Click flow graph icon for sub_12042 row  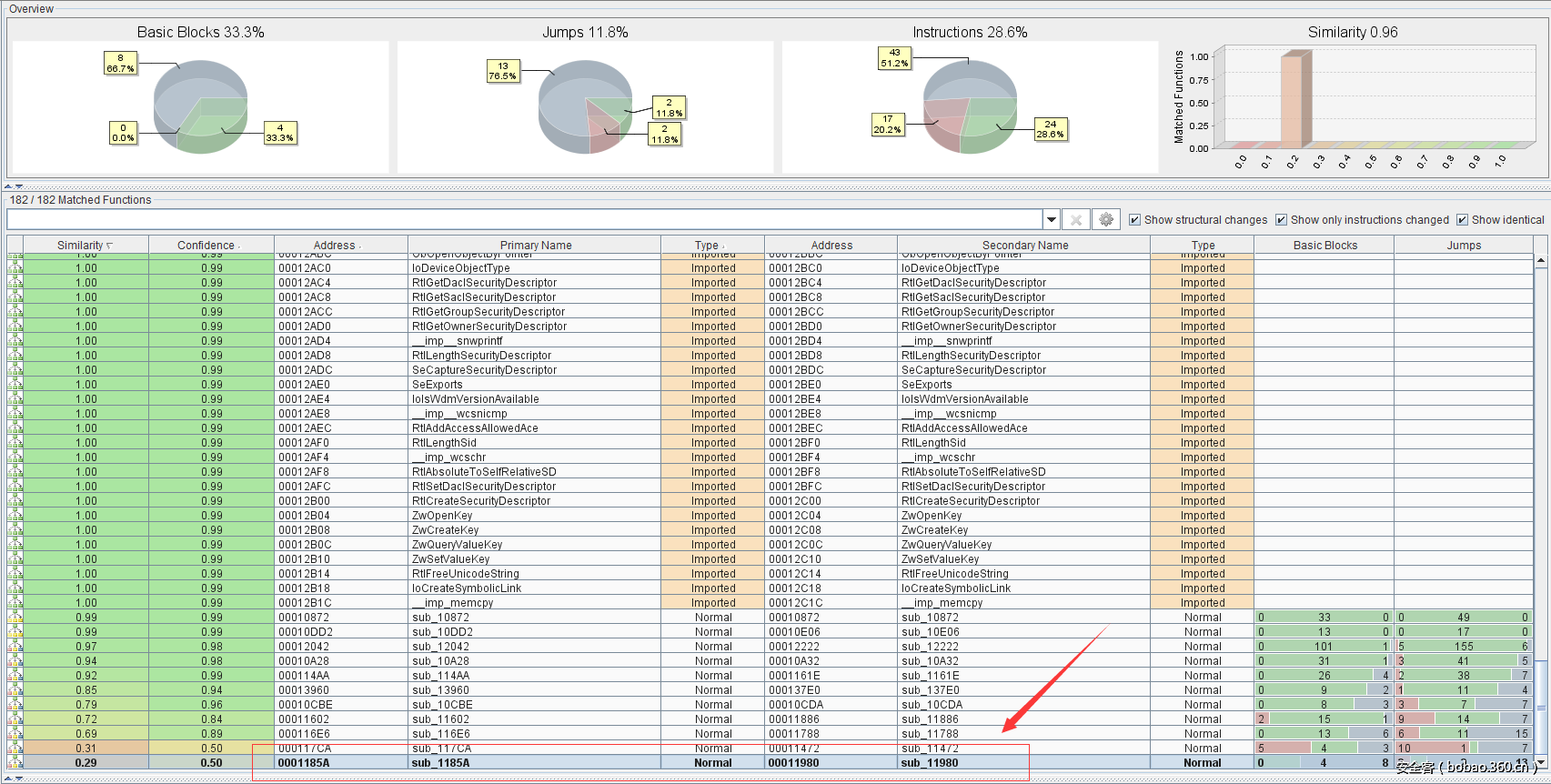(x=15, y=647)
